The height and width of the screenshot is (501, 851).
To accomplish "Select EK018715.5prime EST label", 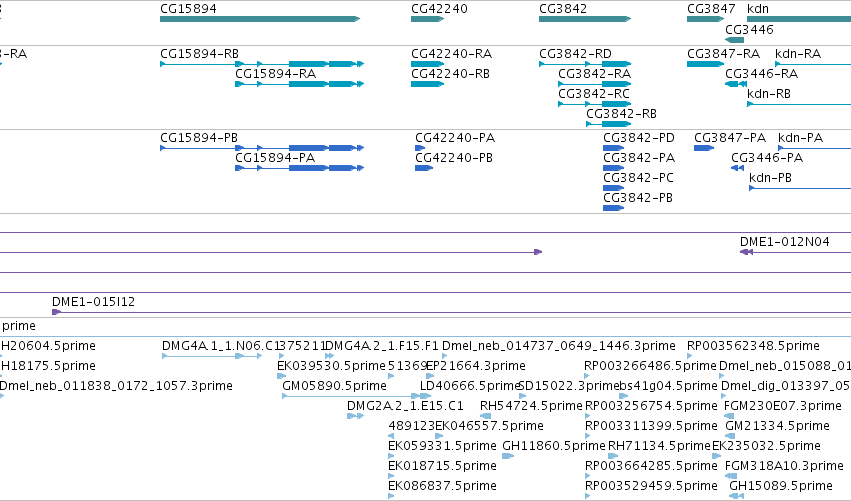I will [442, 466].
